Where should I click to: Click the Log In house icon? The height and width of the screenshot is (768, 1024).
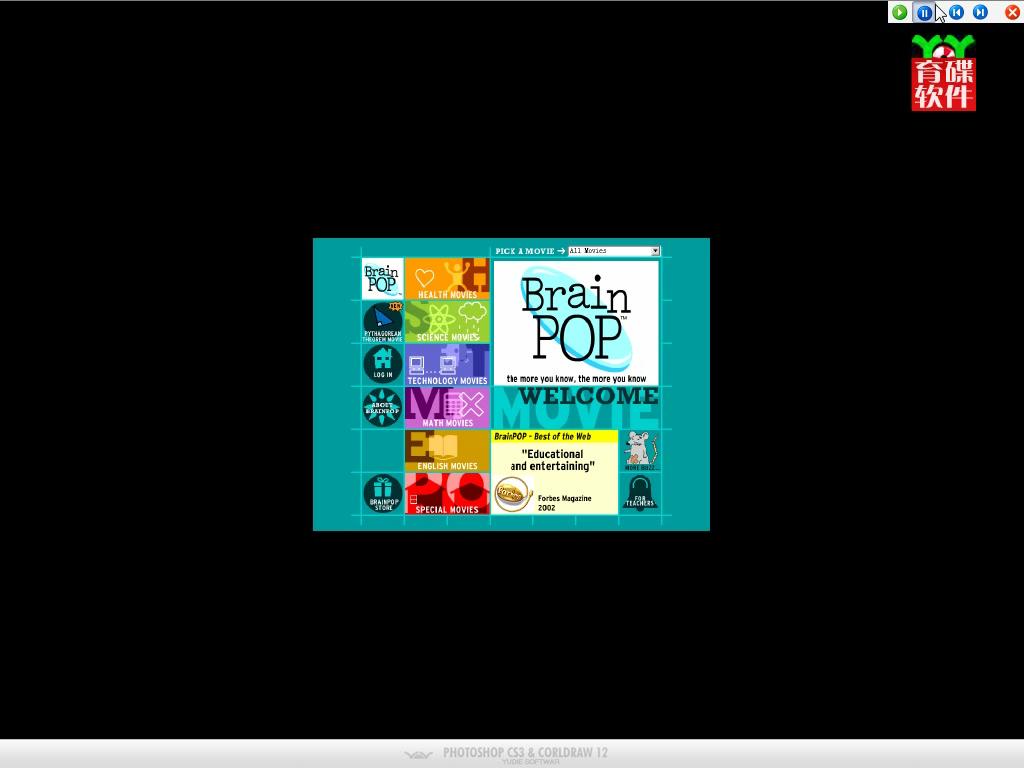point(383,364)
